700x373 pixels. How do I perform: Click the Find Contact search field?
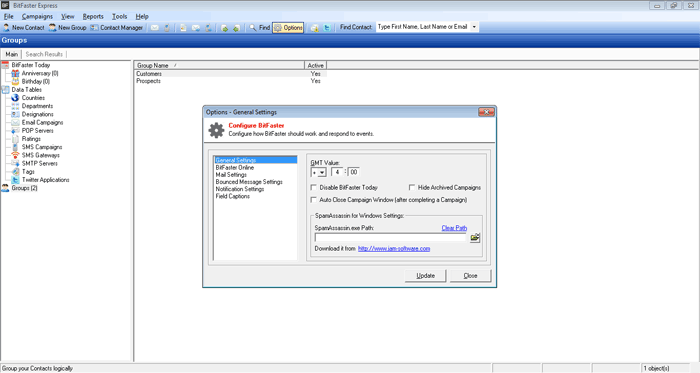pyautogui.click(x=423, y=27)
